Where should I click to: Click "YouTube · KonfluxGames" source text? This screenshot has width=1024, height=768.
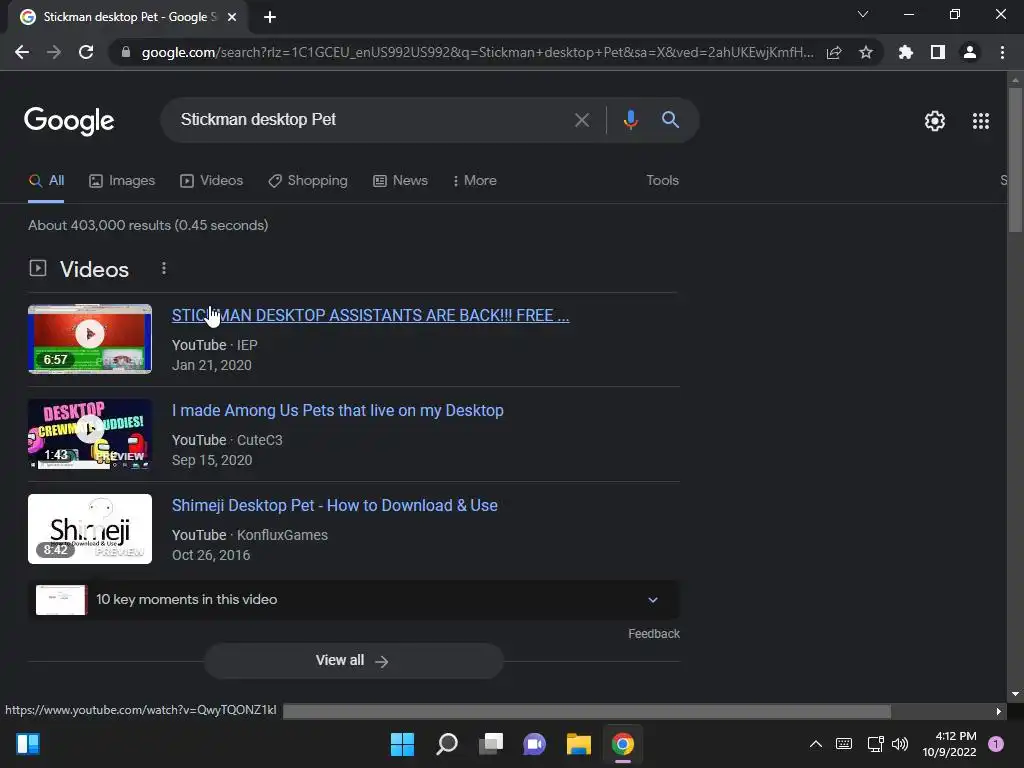(249, 535)
